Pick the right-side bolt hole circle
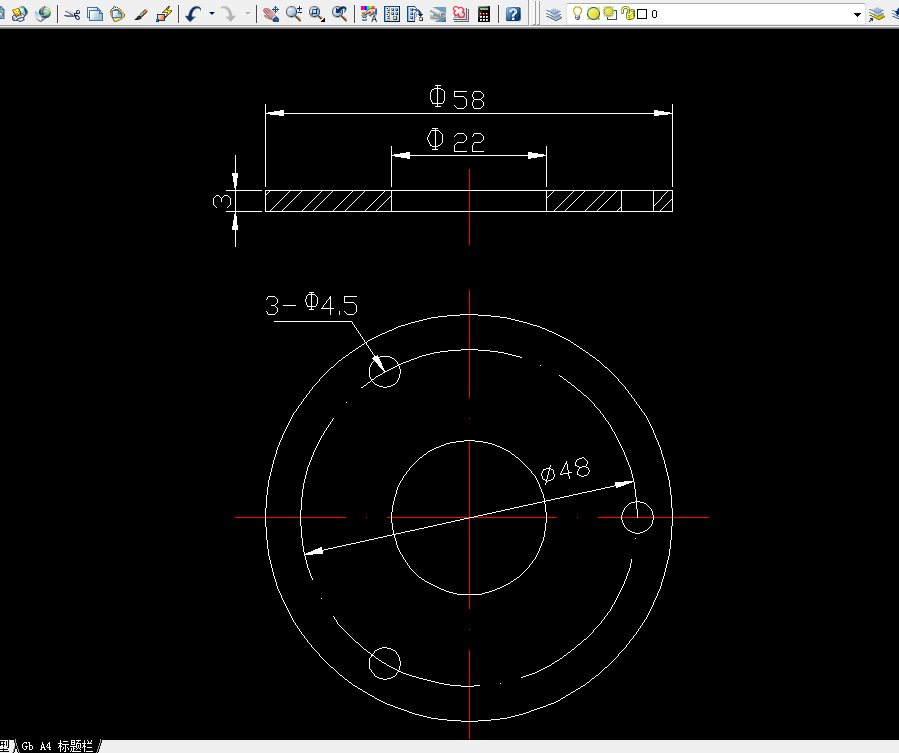Screen dimensions: 899x753 click(638, 517)
